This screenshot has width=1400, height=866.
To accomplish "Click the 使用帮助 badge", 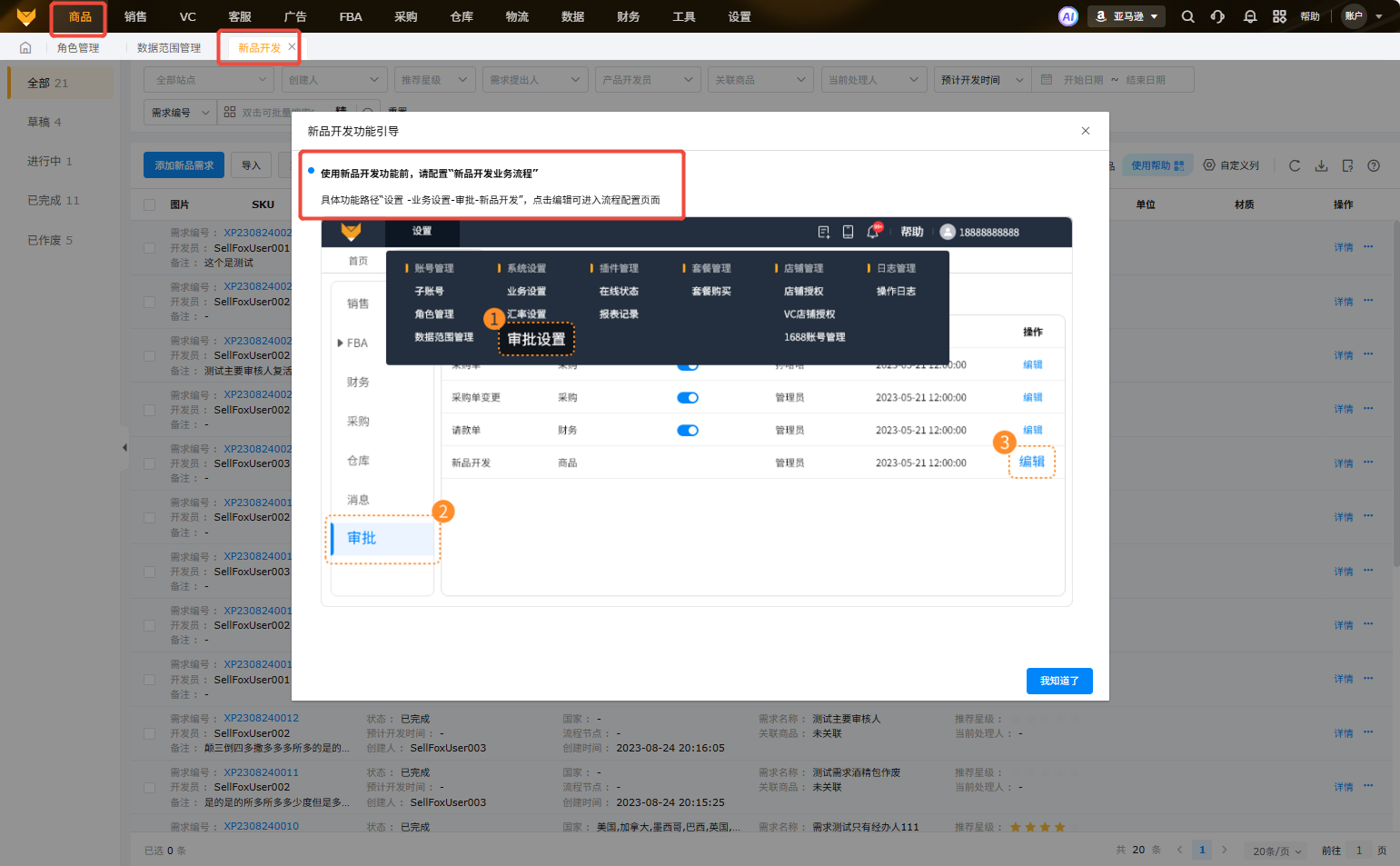I will [x=1157, y=165].
